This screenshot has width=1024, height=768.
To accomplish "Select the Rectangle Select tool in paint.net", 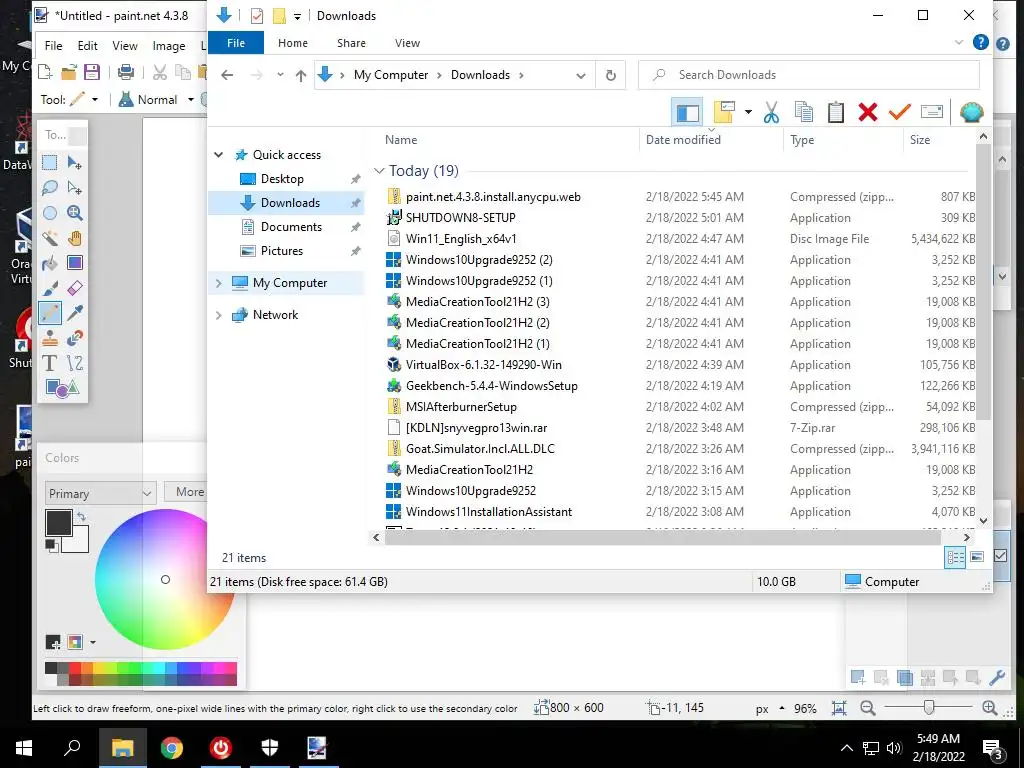I will click(x=50, y=163).
